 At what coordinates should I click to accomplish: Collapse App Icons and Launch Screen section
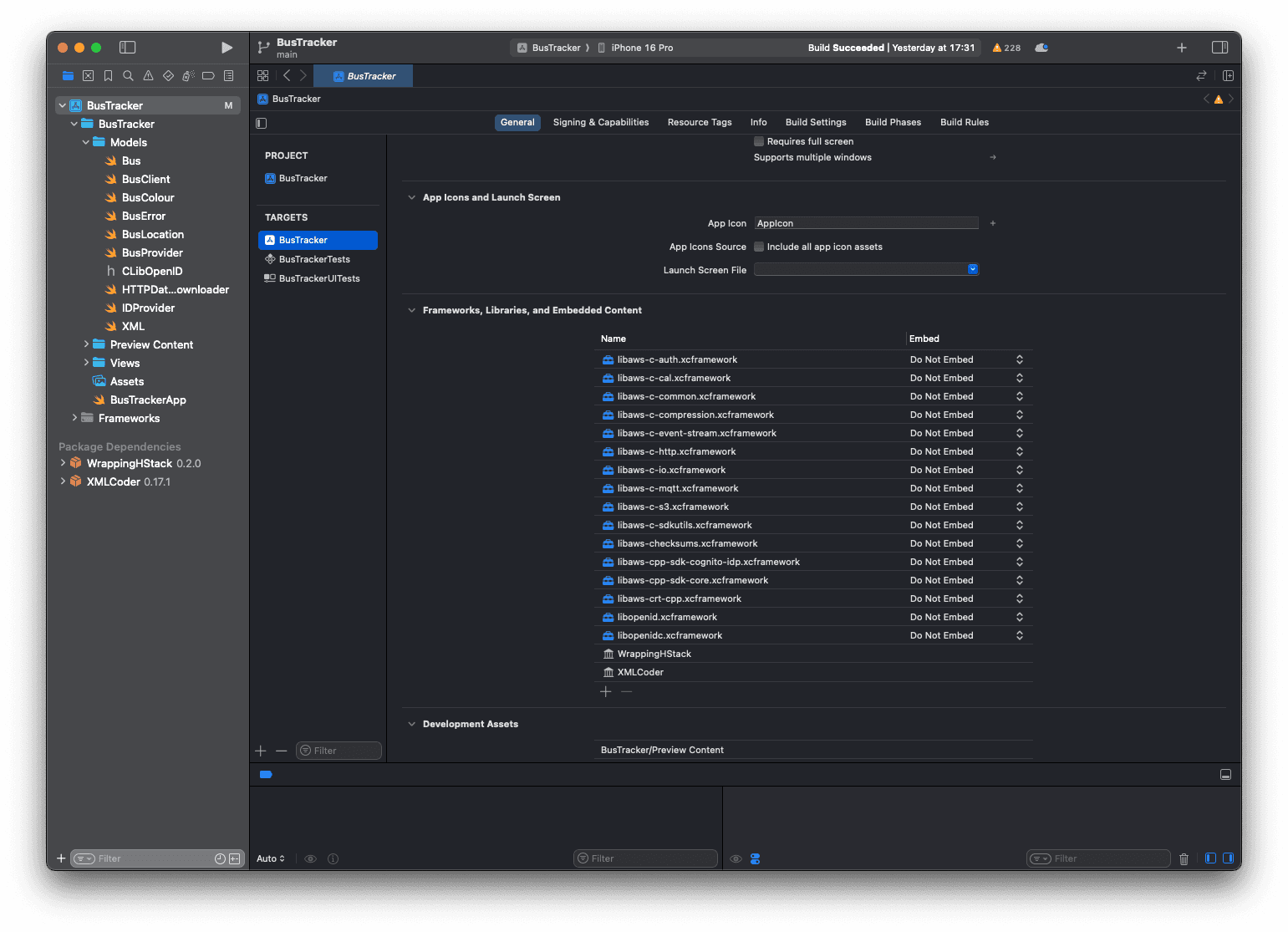(x=411, y=197)
